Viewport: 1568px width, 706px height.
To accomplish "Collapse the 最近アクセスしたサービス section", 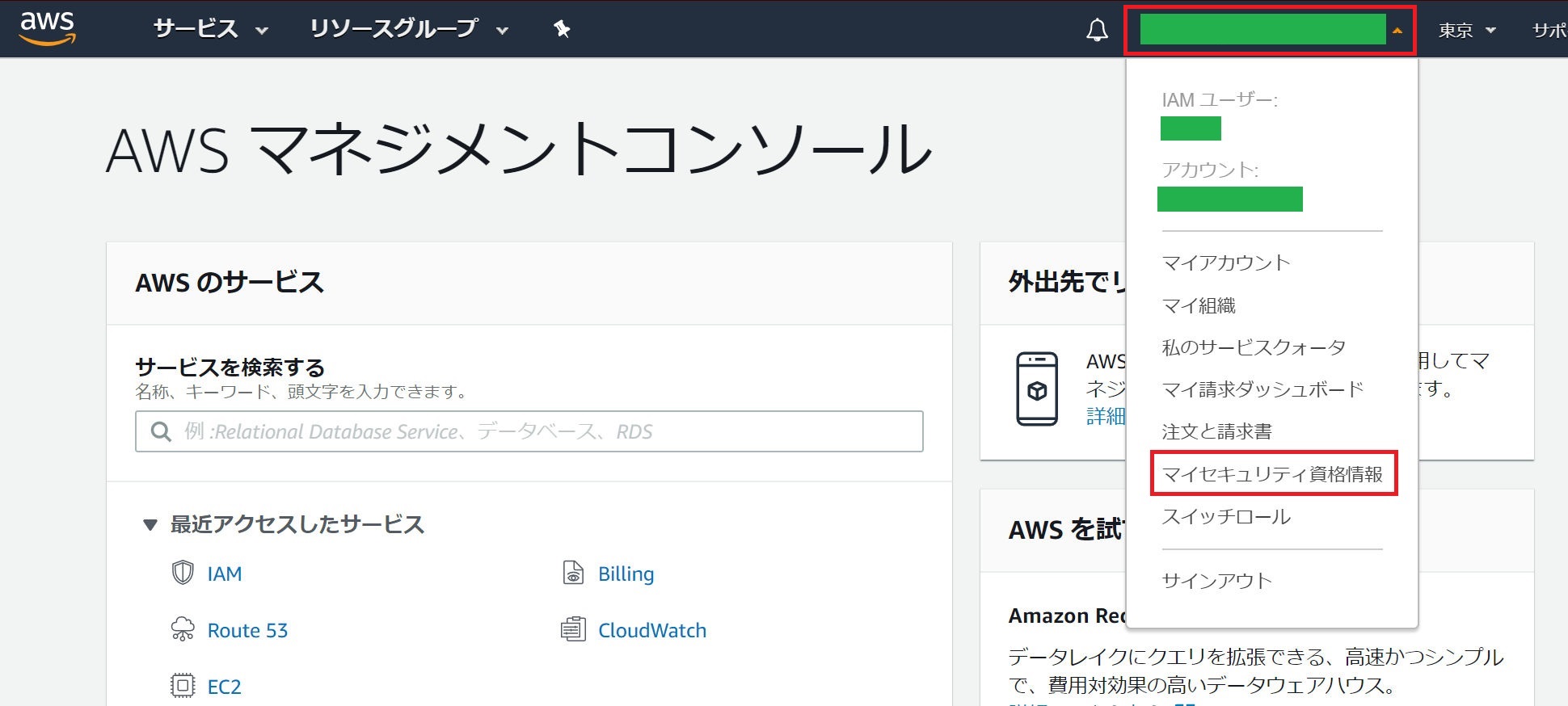I will pyautogui.click(x=150, y=525).
